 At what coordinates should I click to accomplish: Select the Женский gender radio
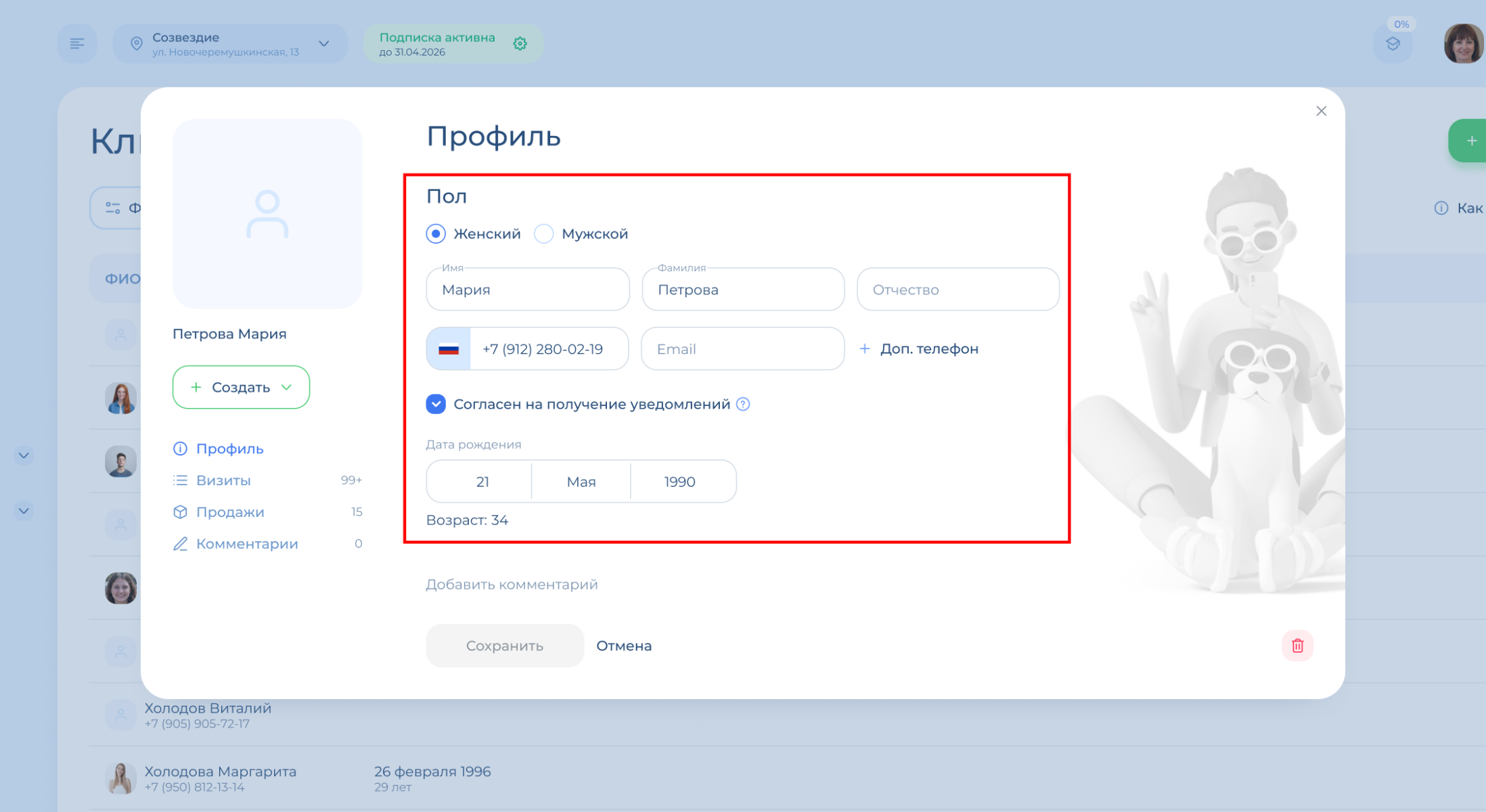[436, 234]
